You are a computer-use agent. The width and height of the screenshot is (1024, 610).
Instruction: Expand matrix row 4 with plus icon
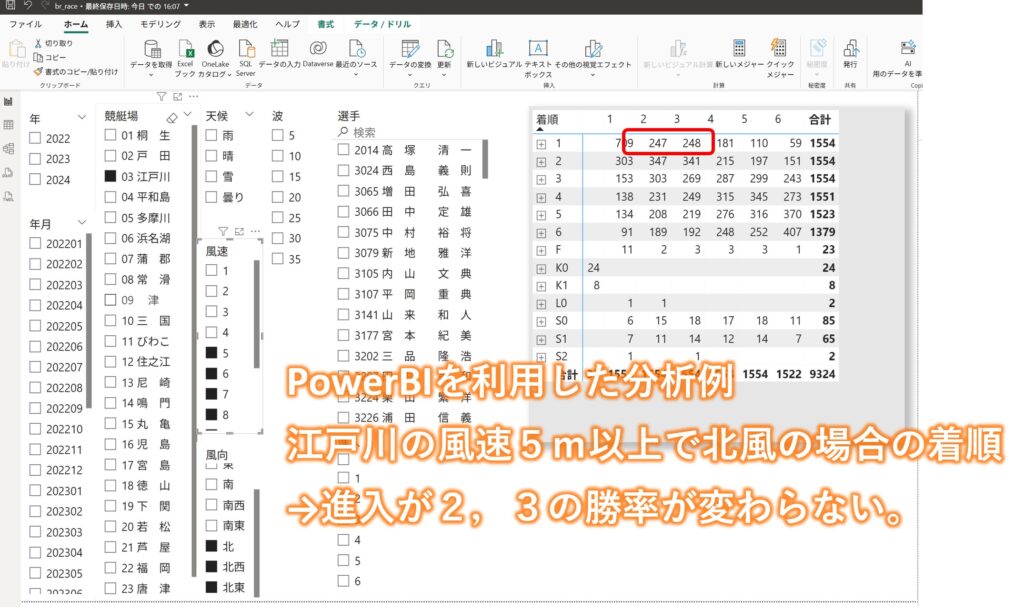click(x=541, y=197)
